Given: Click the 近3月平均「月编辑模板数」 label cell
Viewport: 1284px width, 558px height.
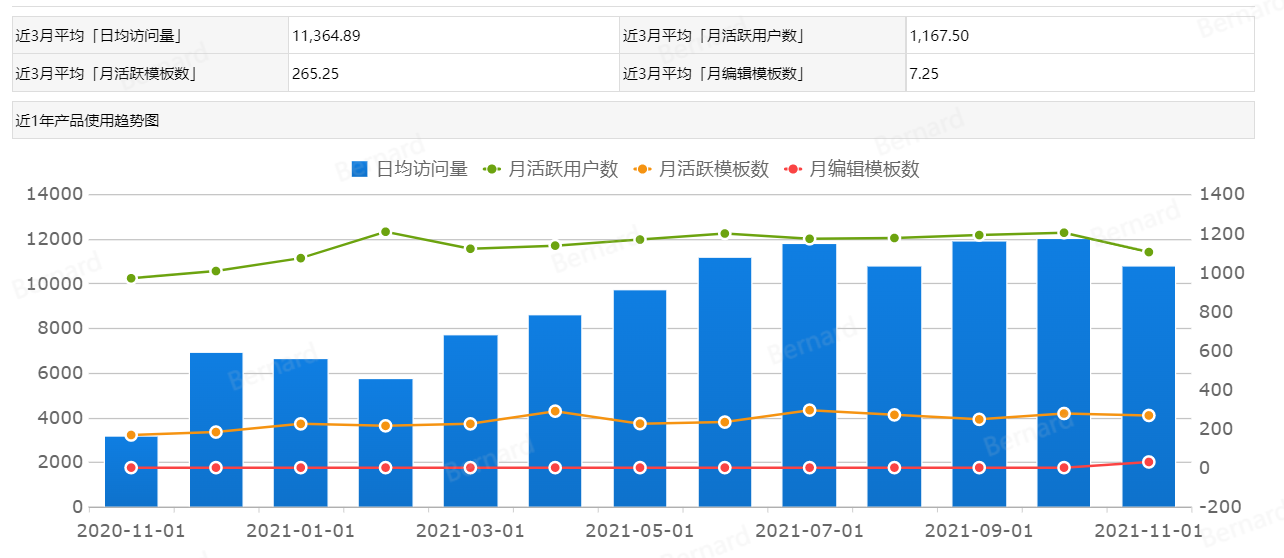Looking at the screenshot, I should click(762, 73).
